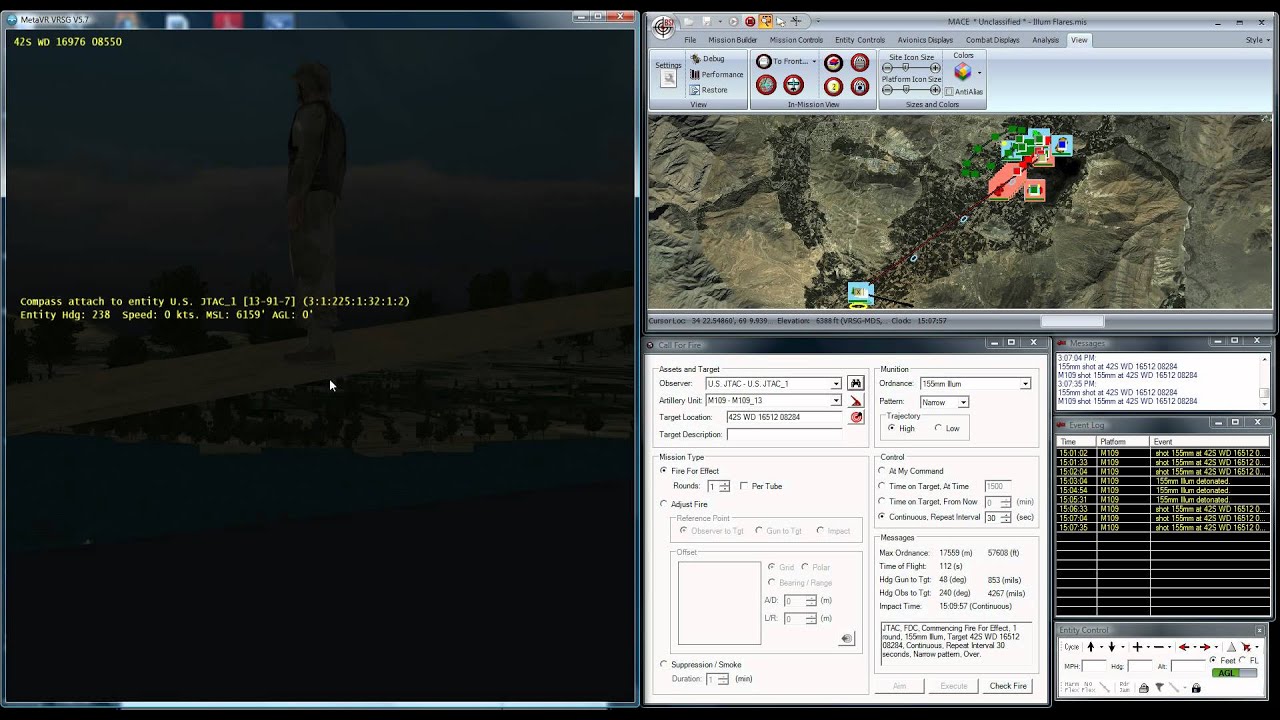Click the red target icon beside Target Location
Image resolution: width=1280 pixels, height=720 pixels.
click(856, 417)
